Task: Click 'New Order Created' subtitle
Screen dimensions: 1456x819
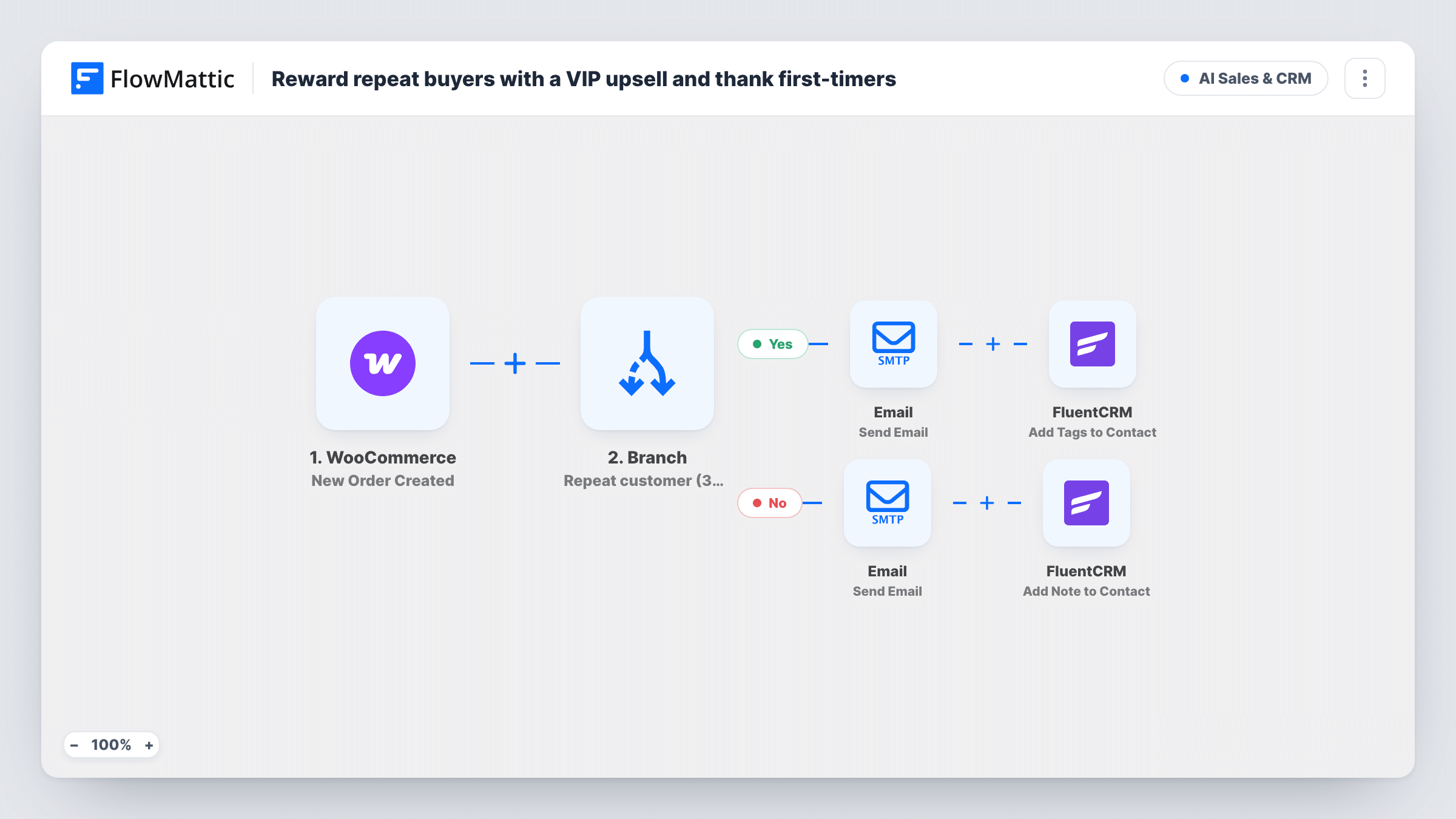Action: point(383,480)
